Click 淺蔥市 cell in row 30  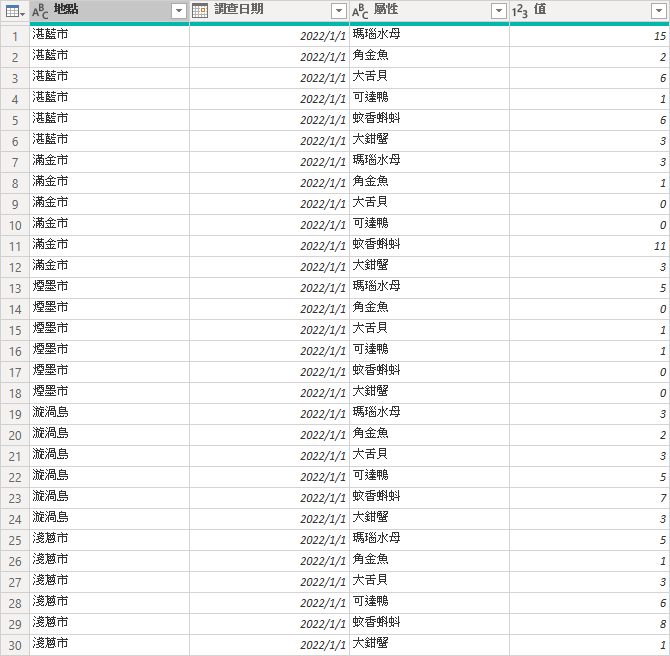click(x=109, y=645)
